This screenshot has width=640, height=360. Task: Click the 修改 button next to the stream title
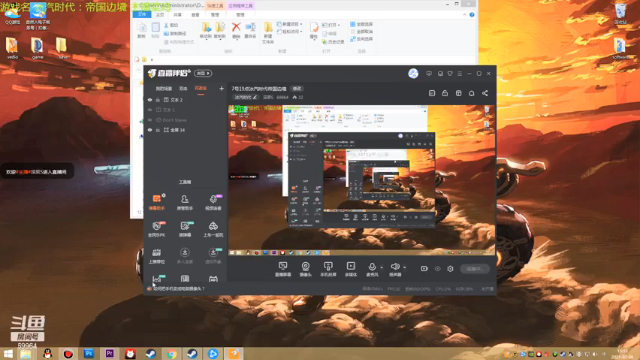point(297,89)
